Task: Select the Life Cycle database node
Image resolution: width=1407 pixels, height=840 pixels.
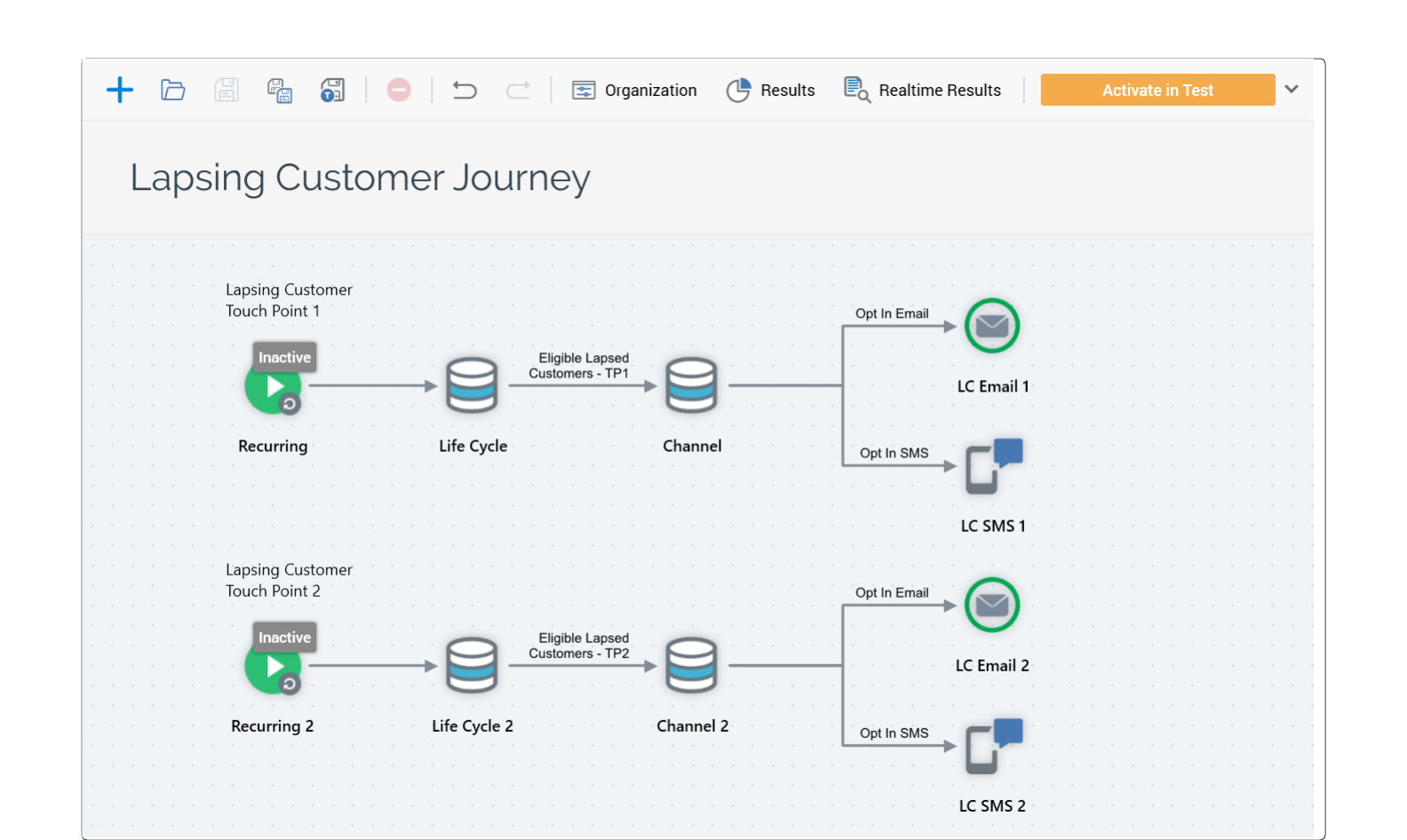Action: 472,385
